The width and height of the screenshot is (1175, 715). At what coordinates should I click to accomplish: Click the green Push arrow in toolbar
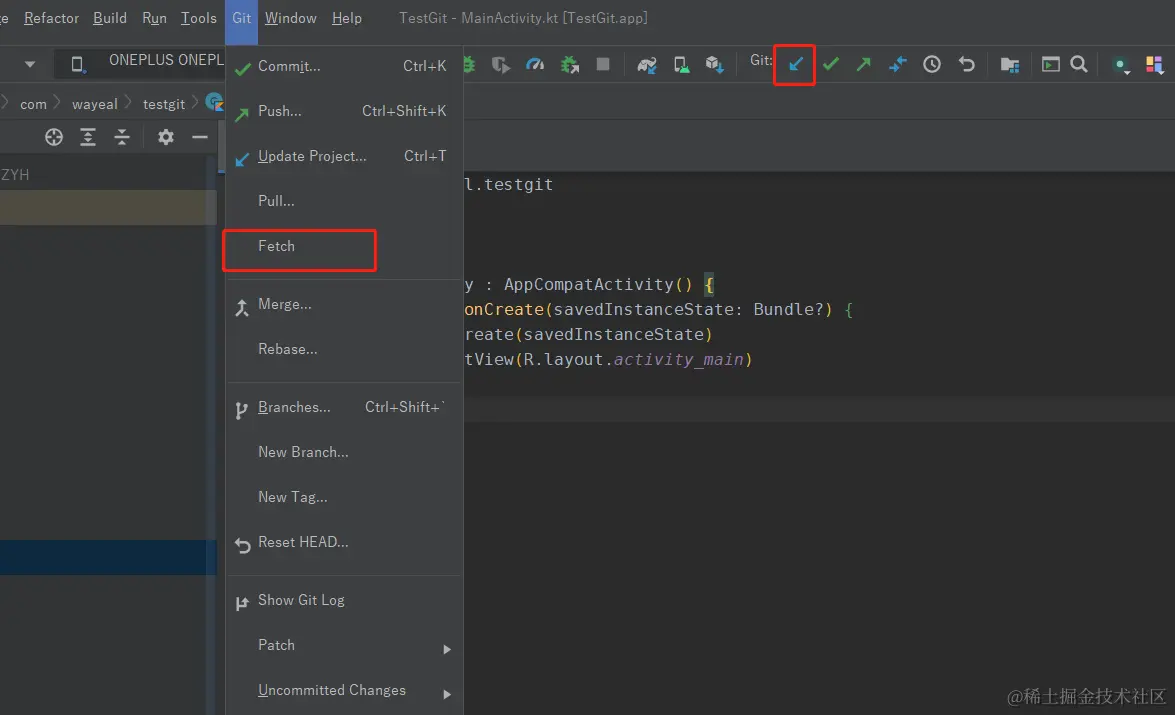coord(863,64)
